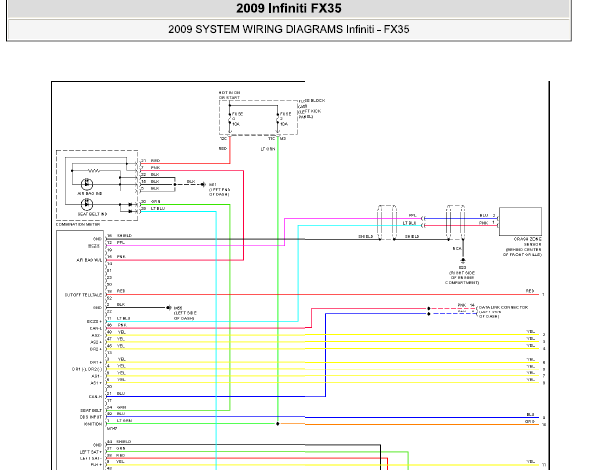600x470 pixels.
Task: Click the "SEAT BELT" pin label
Action: [91, 410]
